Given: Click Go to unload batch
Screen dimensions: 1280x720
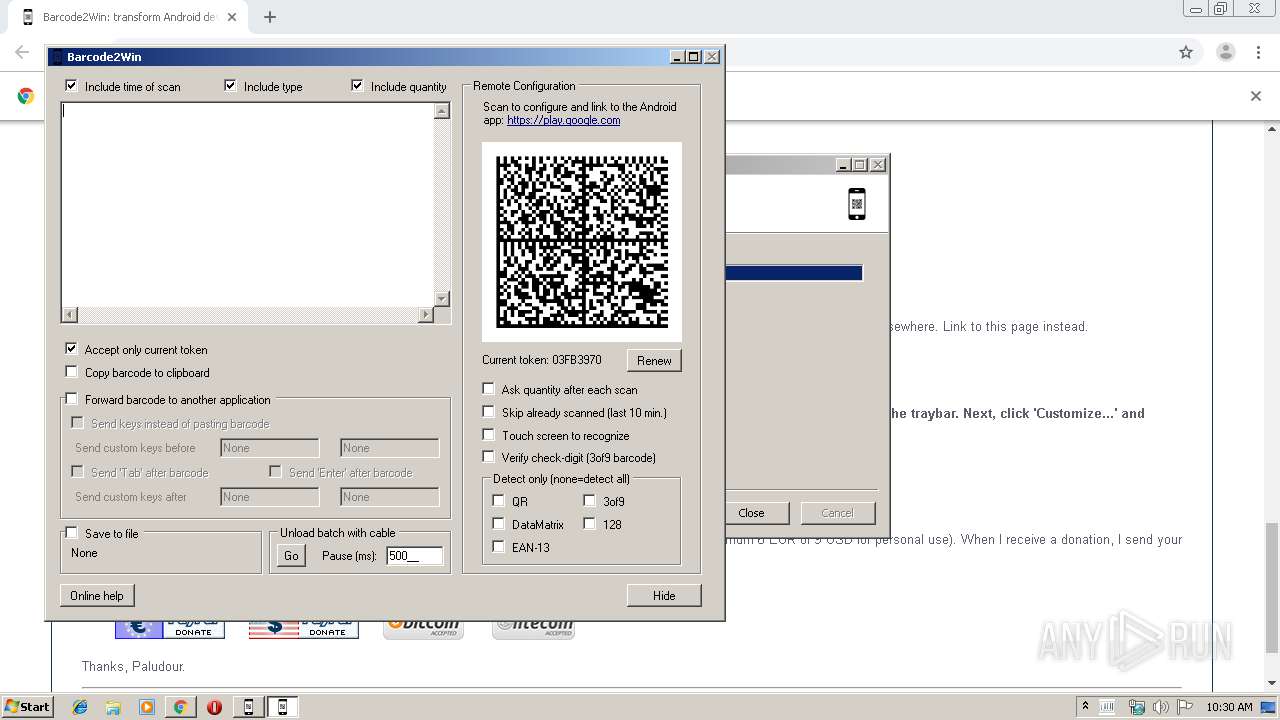Looking at the screenshot, I should click(291, 556).
